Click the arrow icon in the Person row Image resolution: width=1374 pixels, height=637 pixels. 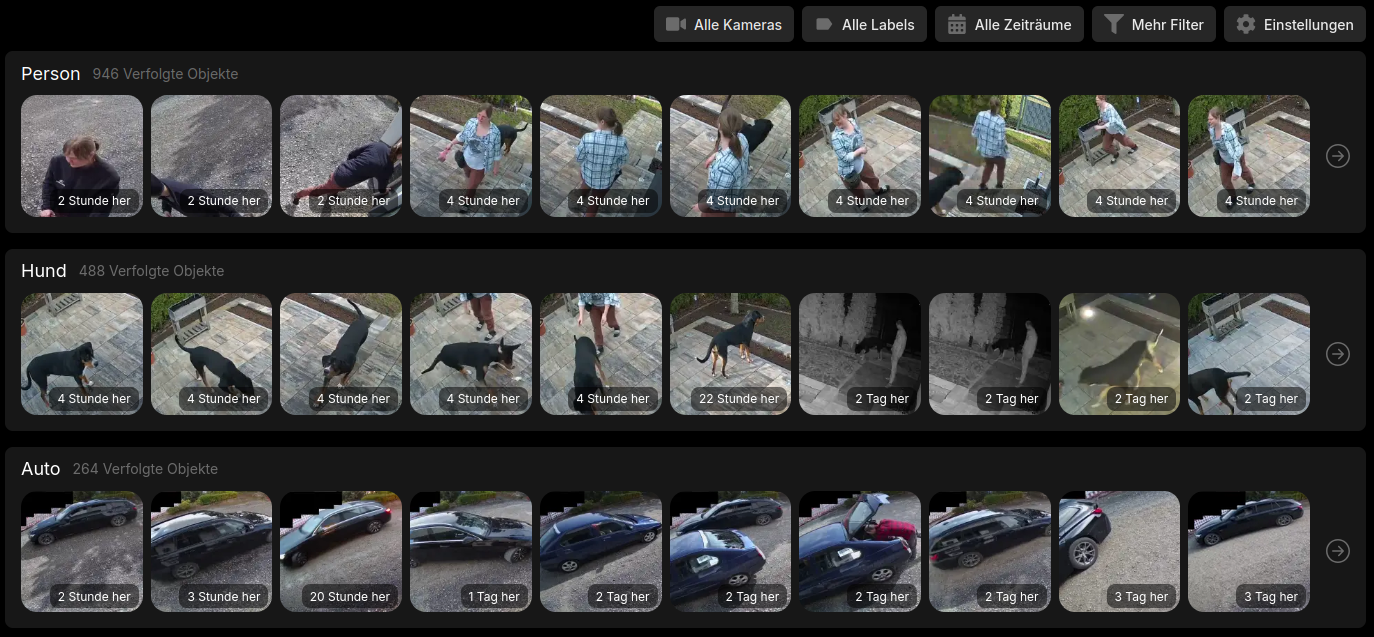point(1337,156)
